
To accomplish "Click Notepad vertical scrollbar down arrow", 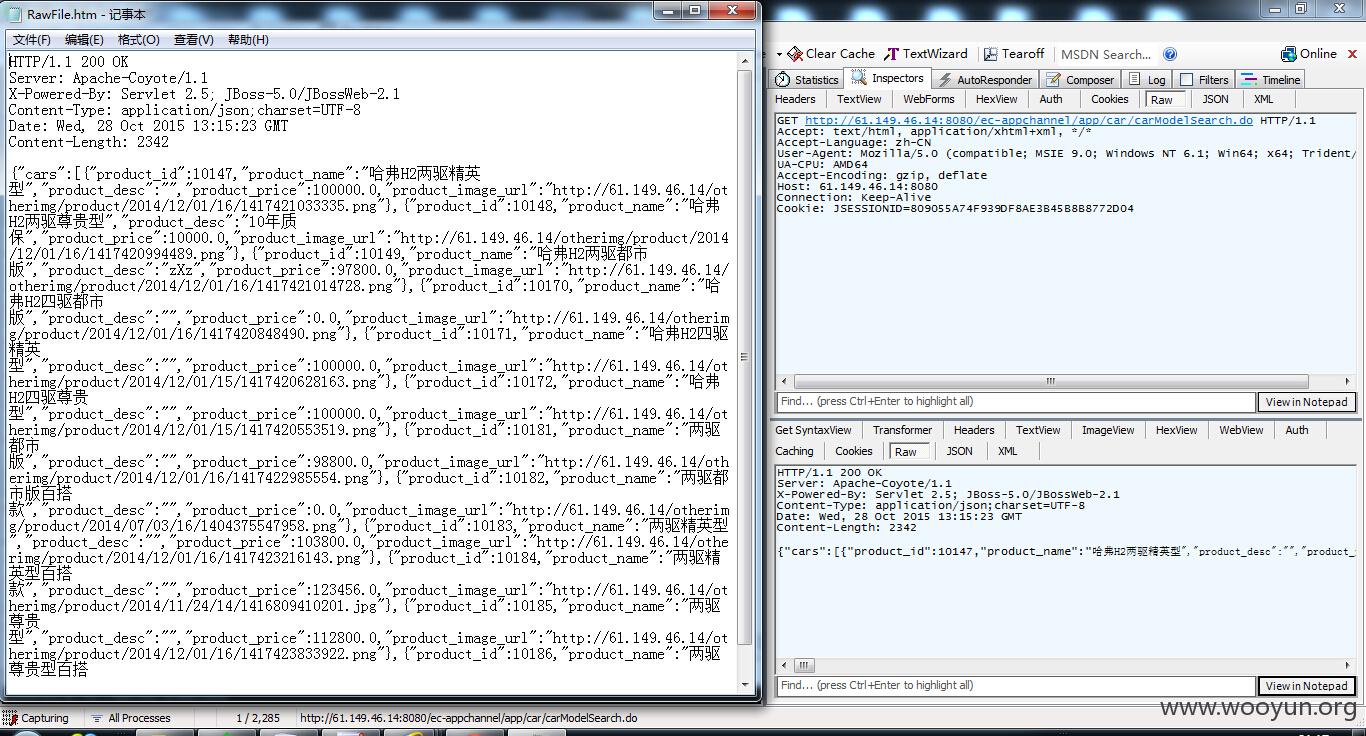I will [745, 685].
